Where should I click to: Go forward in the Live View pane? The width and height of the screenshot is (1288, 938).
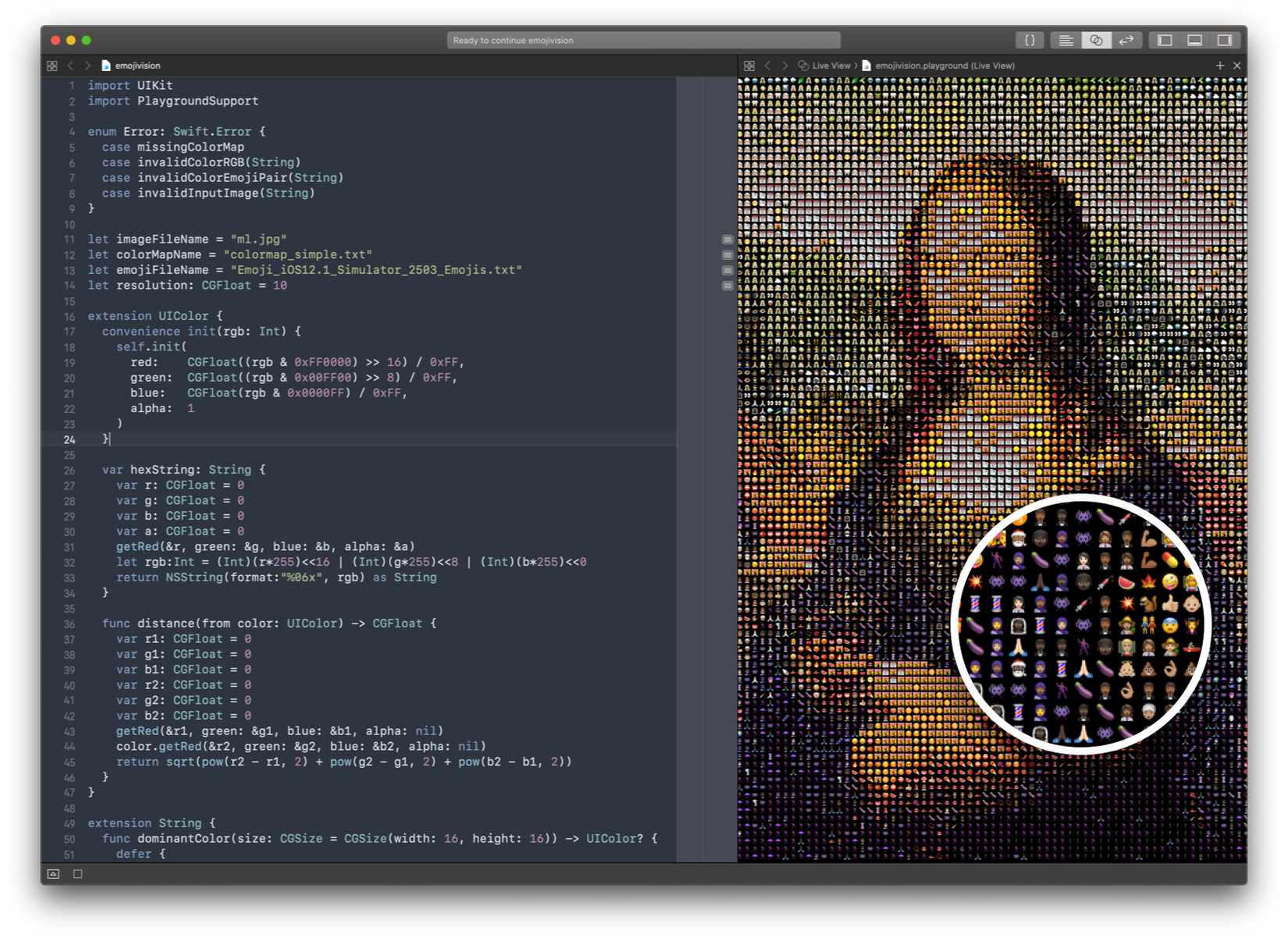(785, 66)
